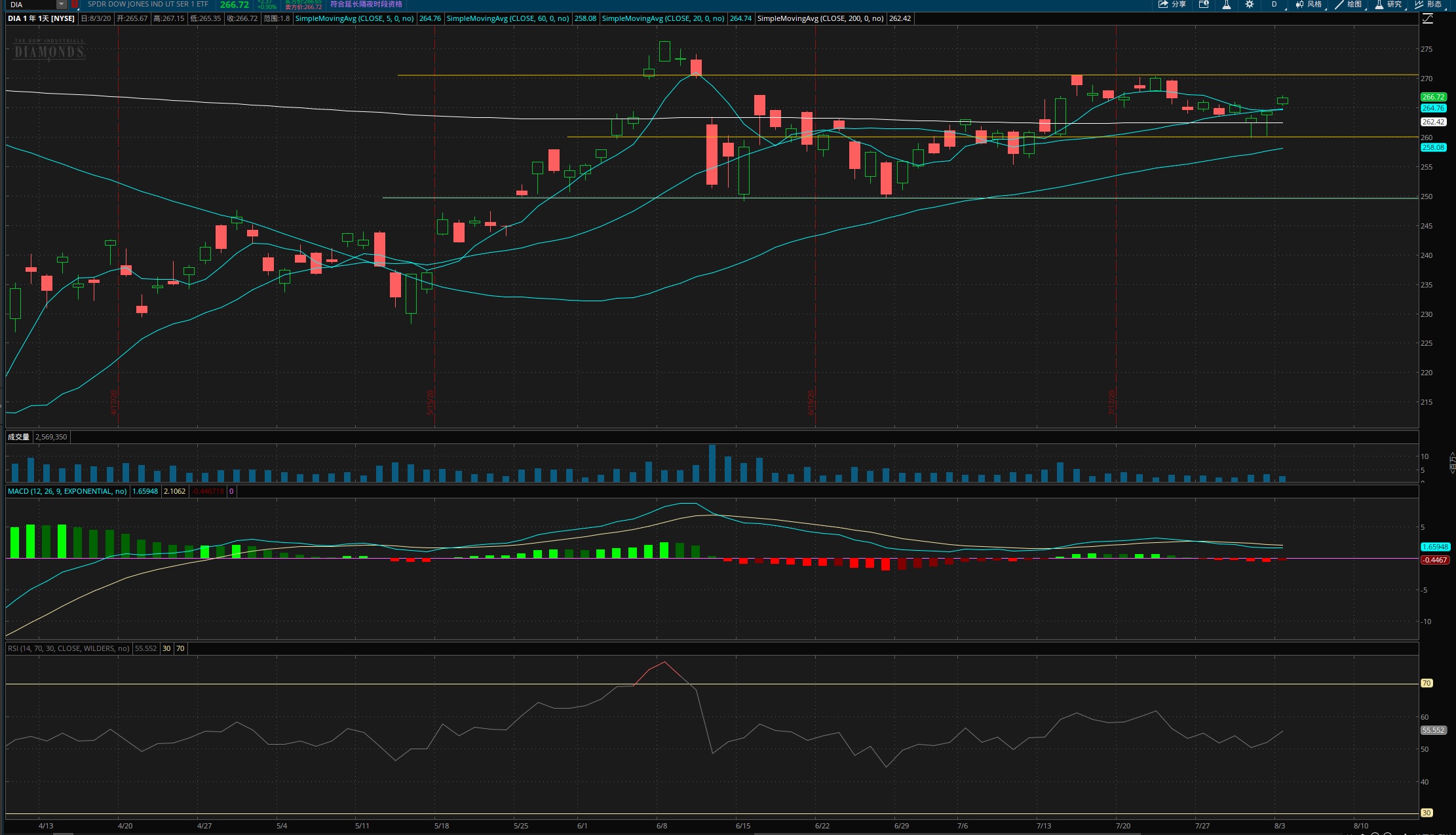Click the RSI 30 oversold level bubble
1456x835 pixels.
click(1427, 813)
